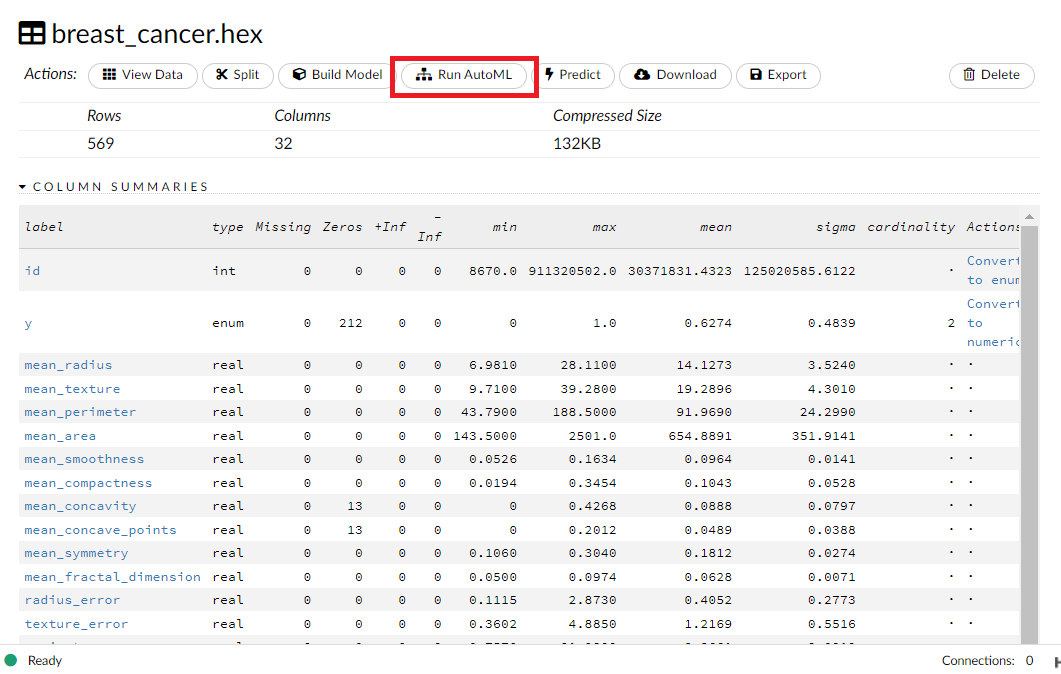Open the mean_radius column link
The width and height of the screenshot is (1061, 674).
[x=68, y=365]
